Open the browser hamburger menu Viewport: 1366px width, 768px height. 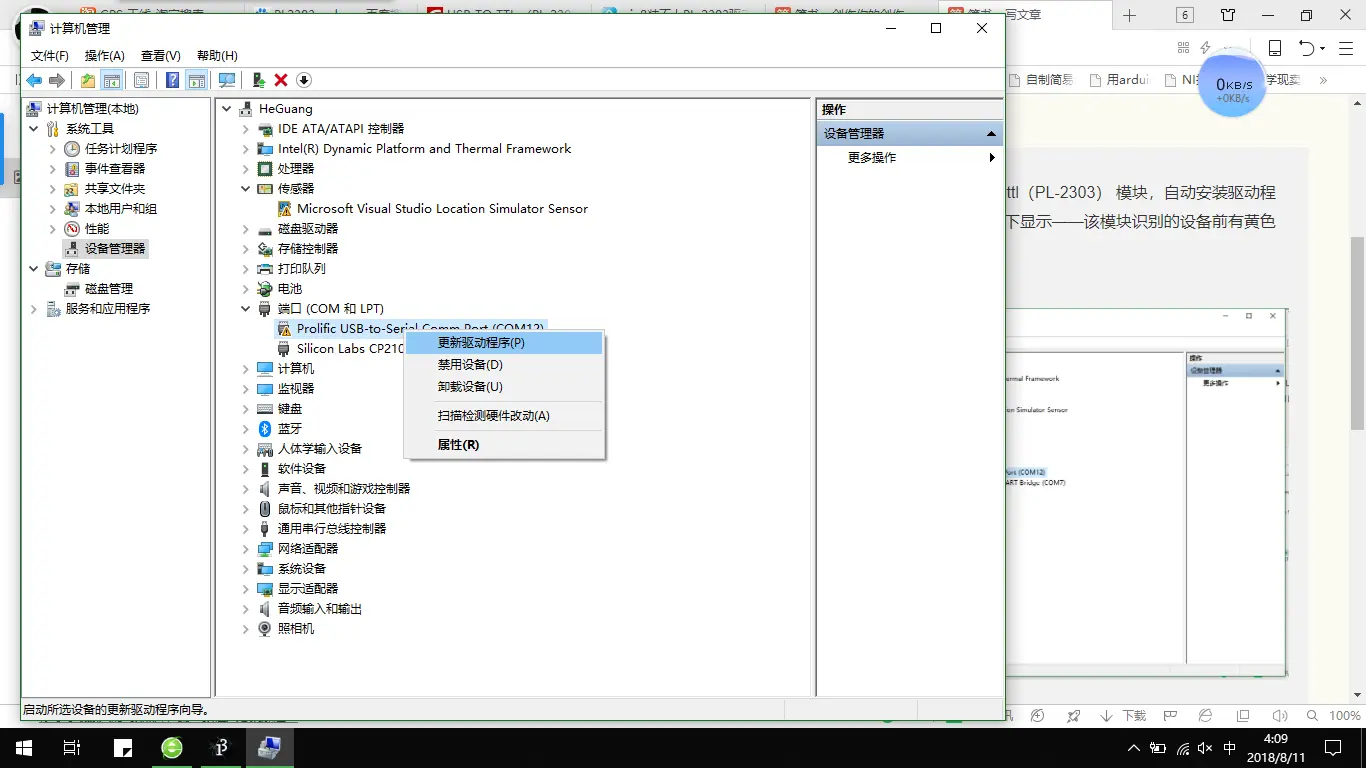1347,48
